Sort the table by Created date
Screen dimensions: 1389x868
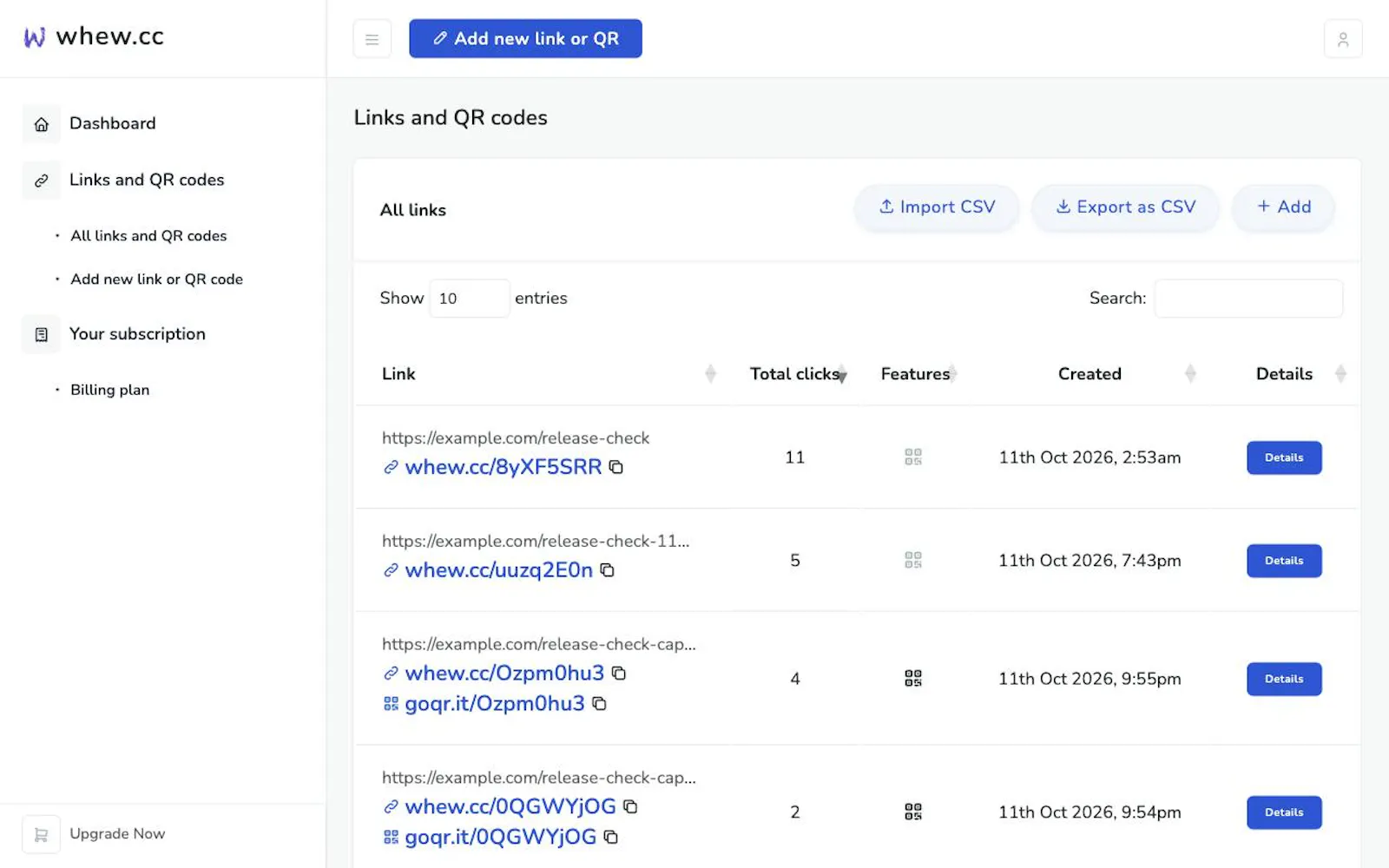tap(1190, 374)
